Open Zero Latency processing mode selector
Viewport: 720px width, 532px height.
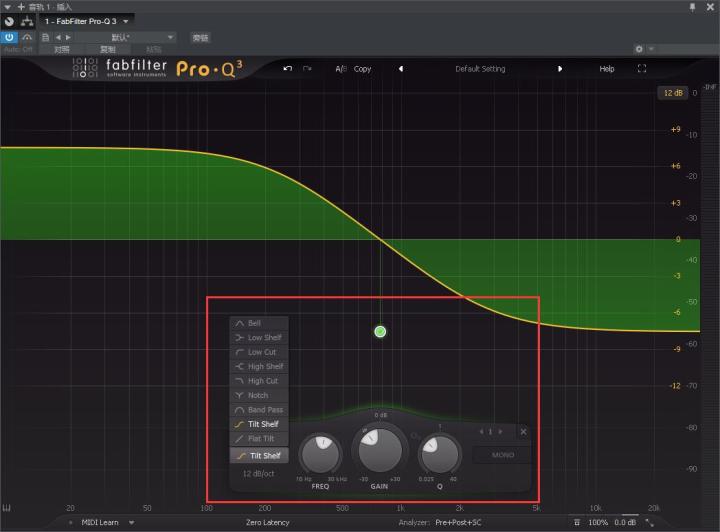click(267, 522)
